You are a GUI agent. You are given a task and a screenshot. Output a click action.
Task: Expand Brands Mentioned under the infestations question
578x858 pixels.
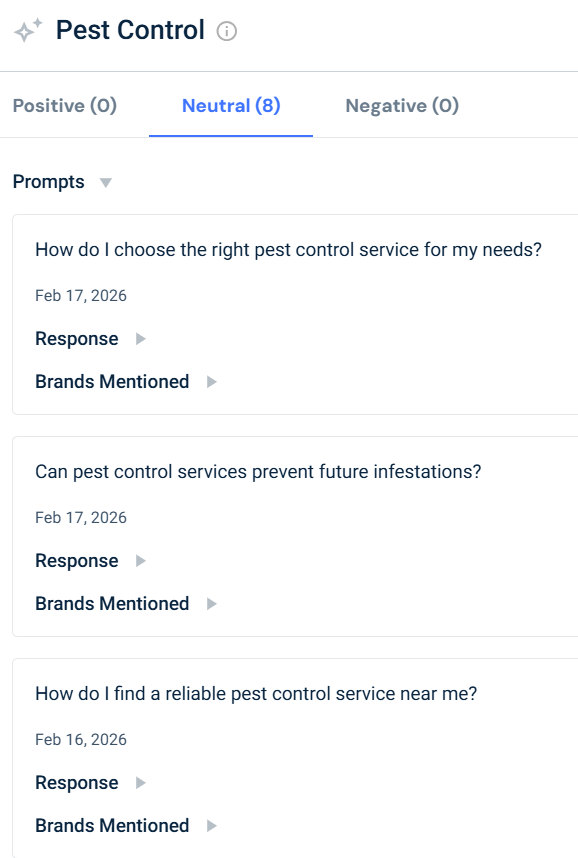pos(112,603)
